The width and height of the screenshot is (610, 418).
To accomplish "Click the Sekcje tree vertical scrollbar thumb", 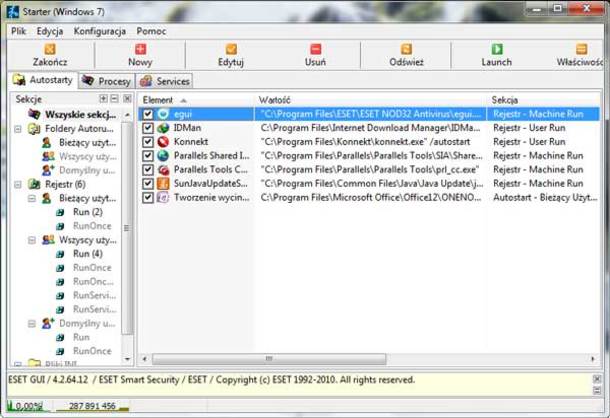I will click(x=127, y=228).
